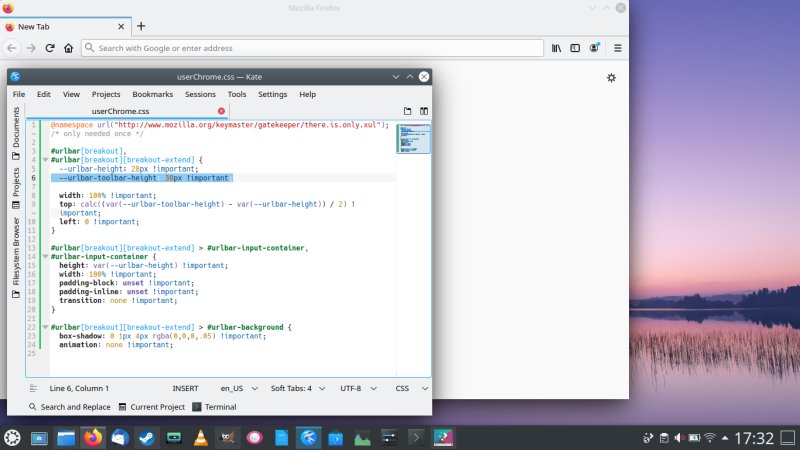Open the UTF-8 encoding dropdown
800x450 pixels.
click(355, 388)
